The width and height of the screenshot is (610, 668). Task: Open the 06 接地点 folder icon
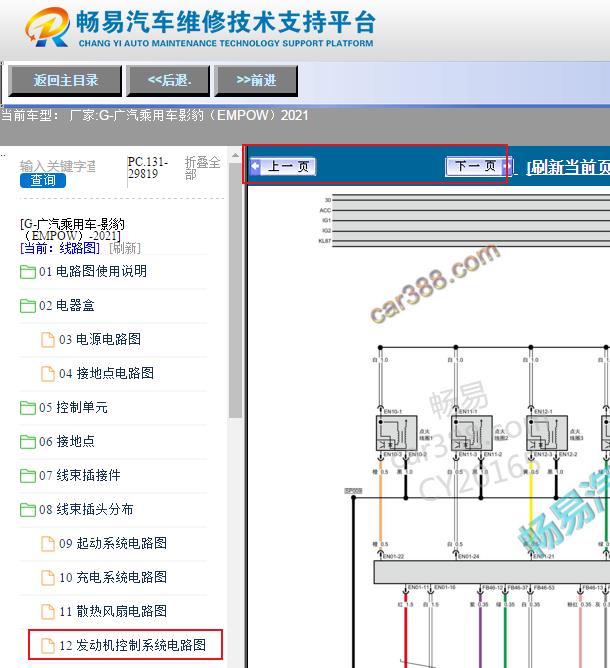(28, 442)
